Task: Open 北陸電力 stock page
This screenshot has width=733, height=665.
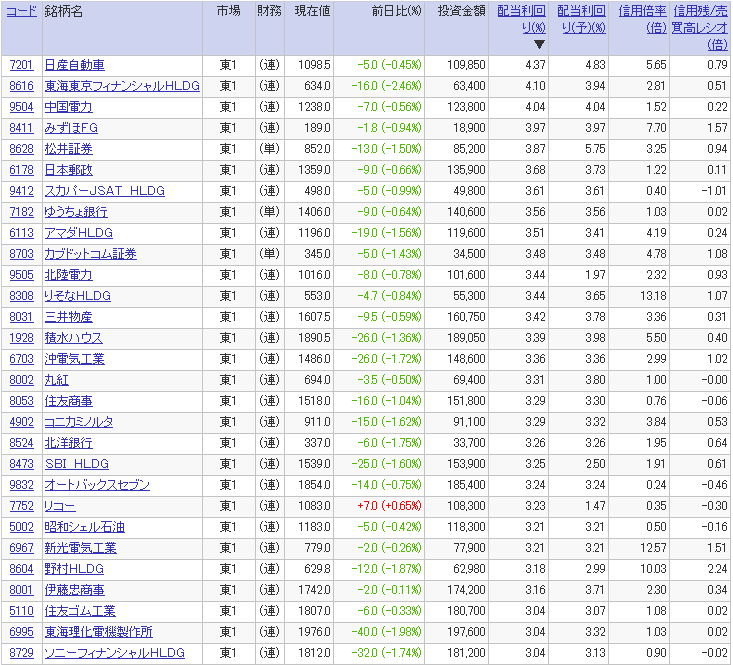Action: coord(68,275)
